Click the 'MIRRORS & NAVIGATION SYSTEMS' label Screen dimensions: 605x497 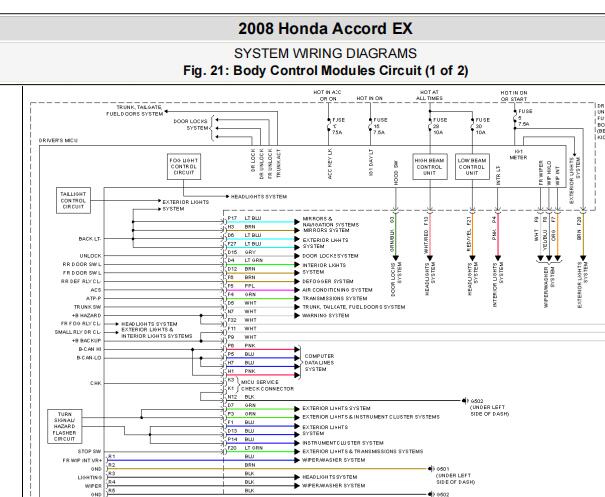[x=331, y=221]
